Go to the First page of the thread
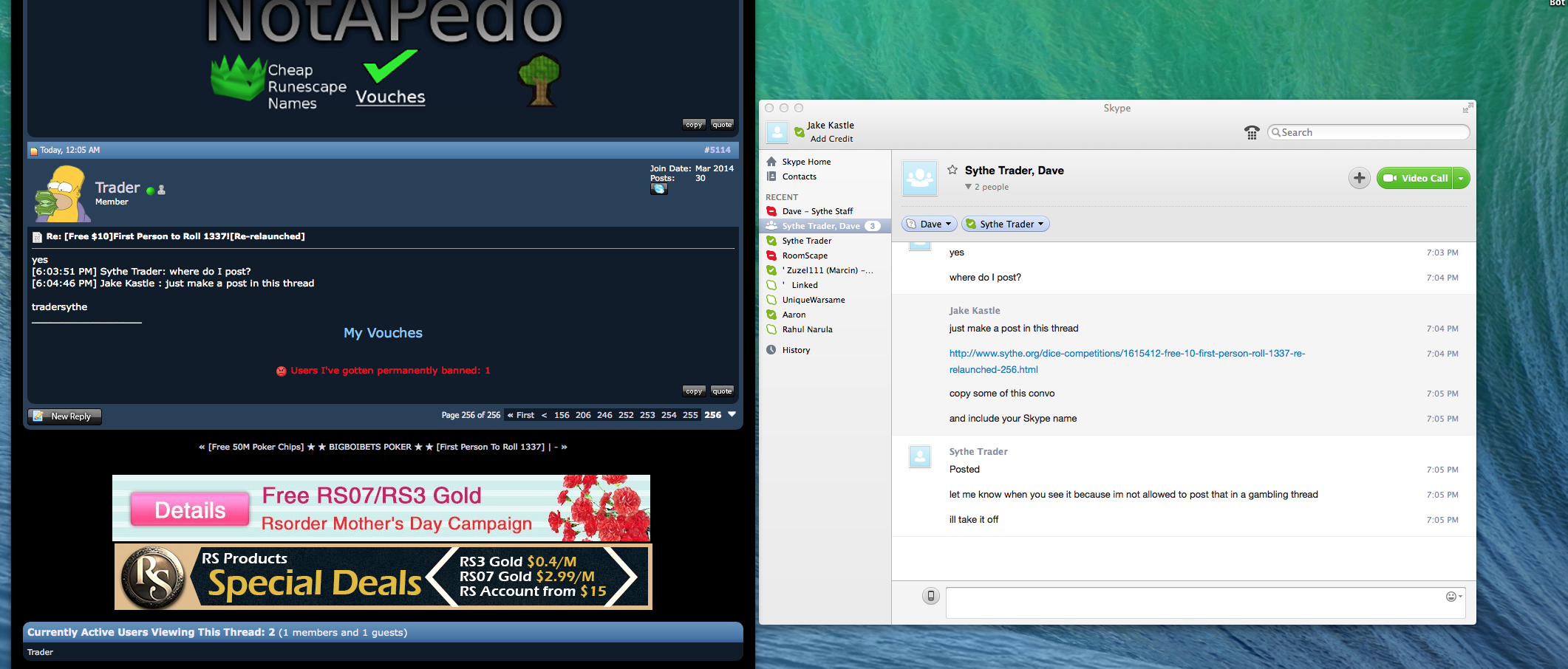Screen dimensions: 1568x669 point(521,415)
